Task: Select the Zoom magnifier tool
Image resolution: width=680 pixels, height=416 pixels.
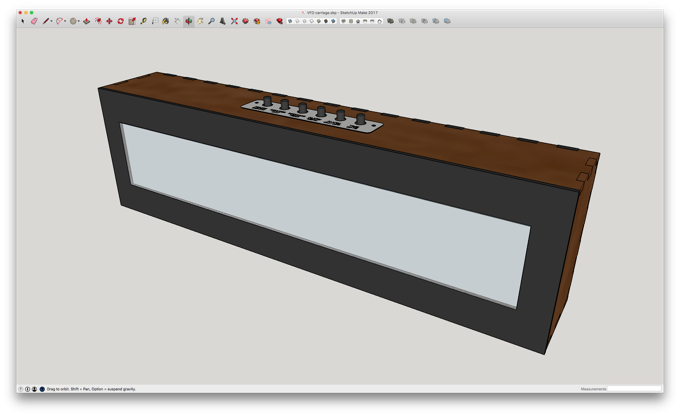Action: pos(211,21)
